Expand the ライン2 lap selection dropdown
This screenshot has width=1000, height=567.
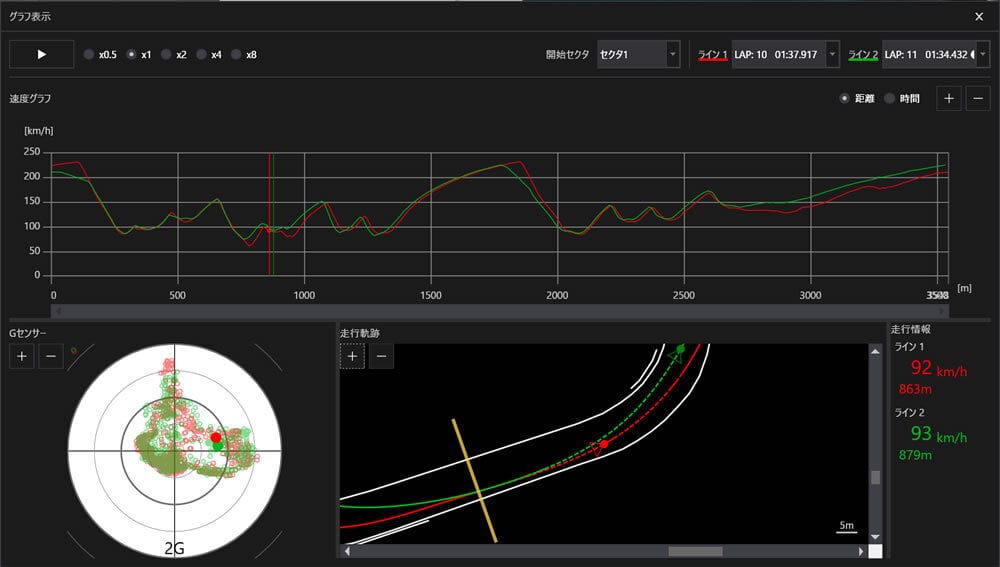coord(981,54)
